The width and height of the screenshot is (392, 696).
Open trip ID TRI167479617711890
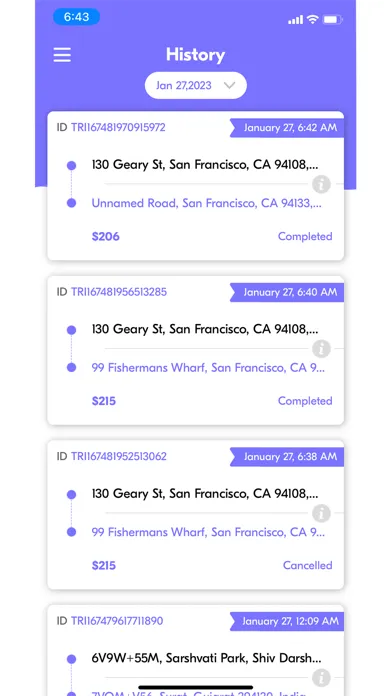coord(117,621)
